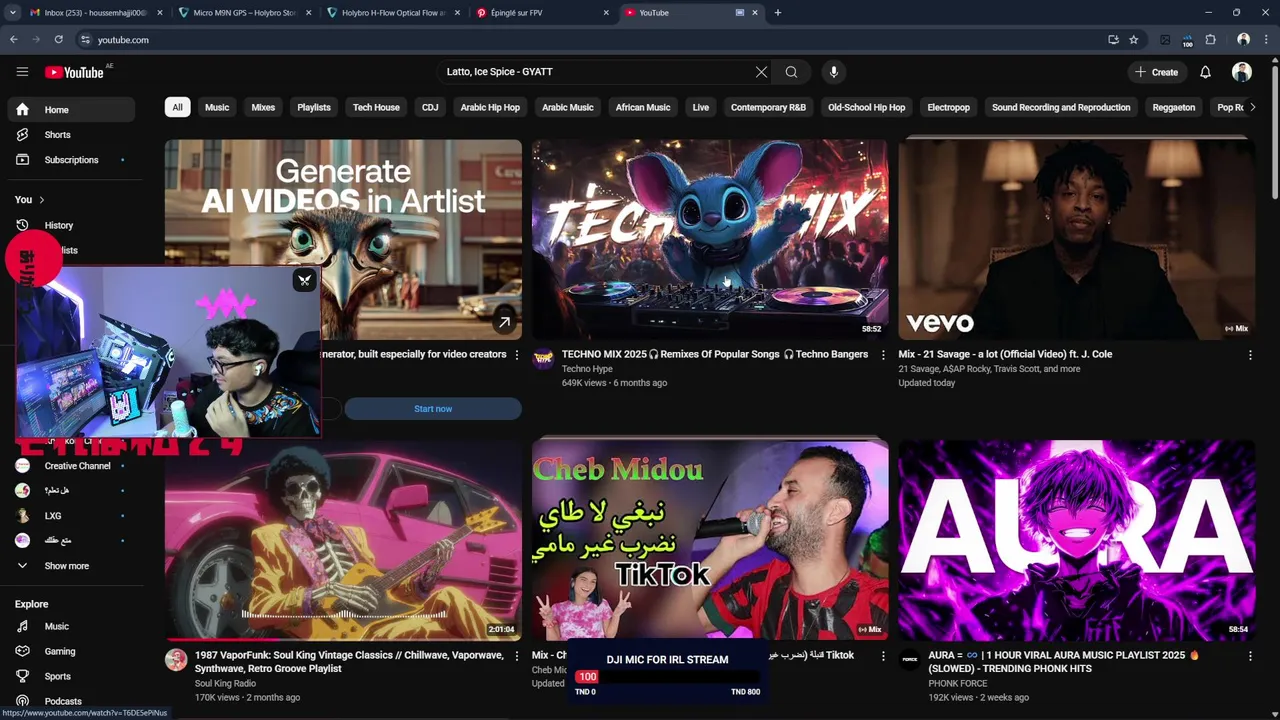The height and width of the screenshot is (720, 1280).
Task: Select Sound Recording and Reproduction chip
Action: click(x=1061, y=108)
